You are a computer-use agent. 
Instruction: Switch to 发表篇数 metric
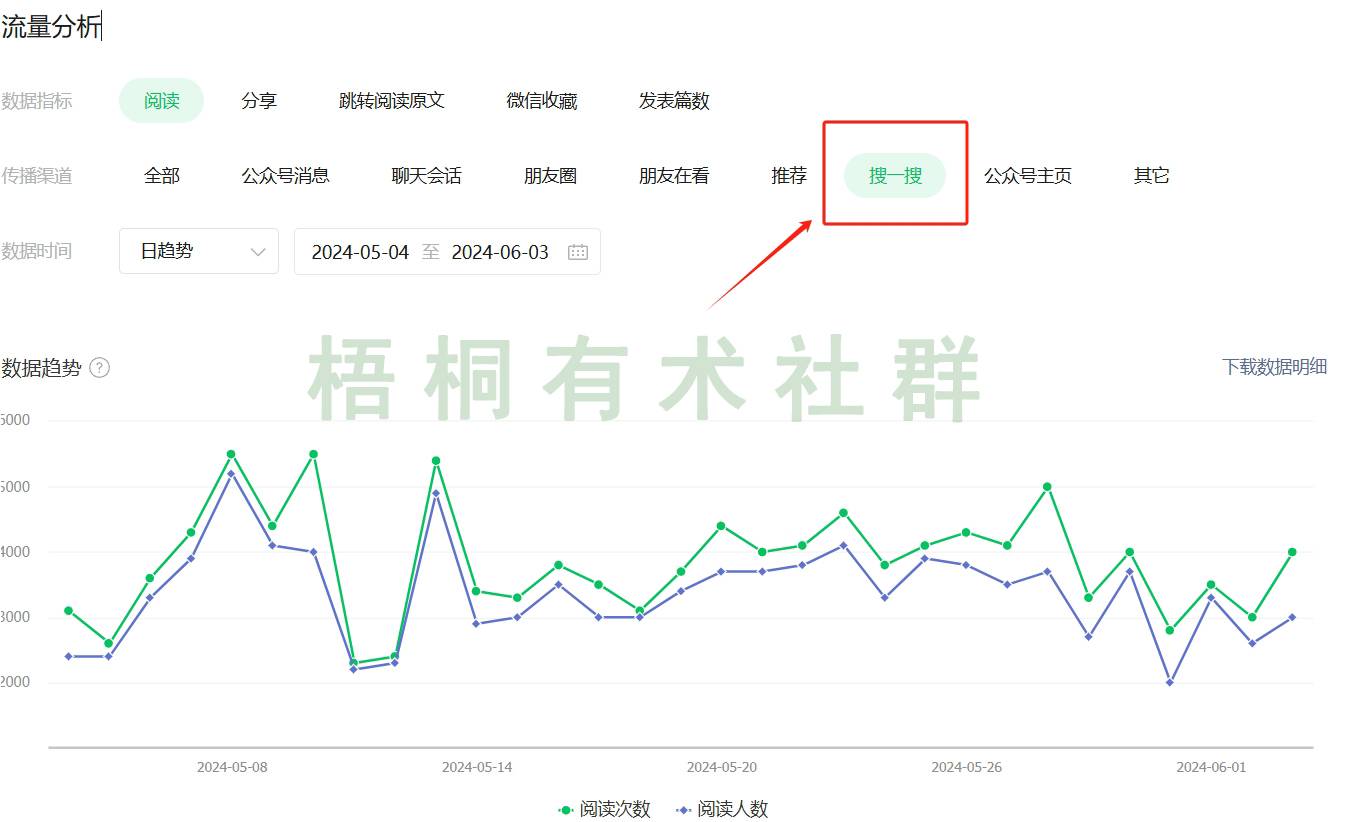click(674, 100)
